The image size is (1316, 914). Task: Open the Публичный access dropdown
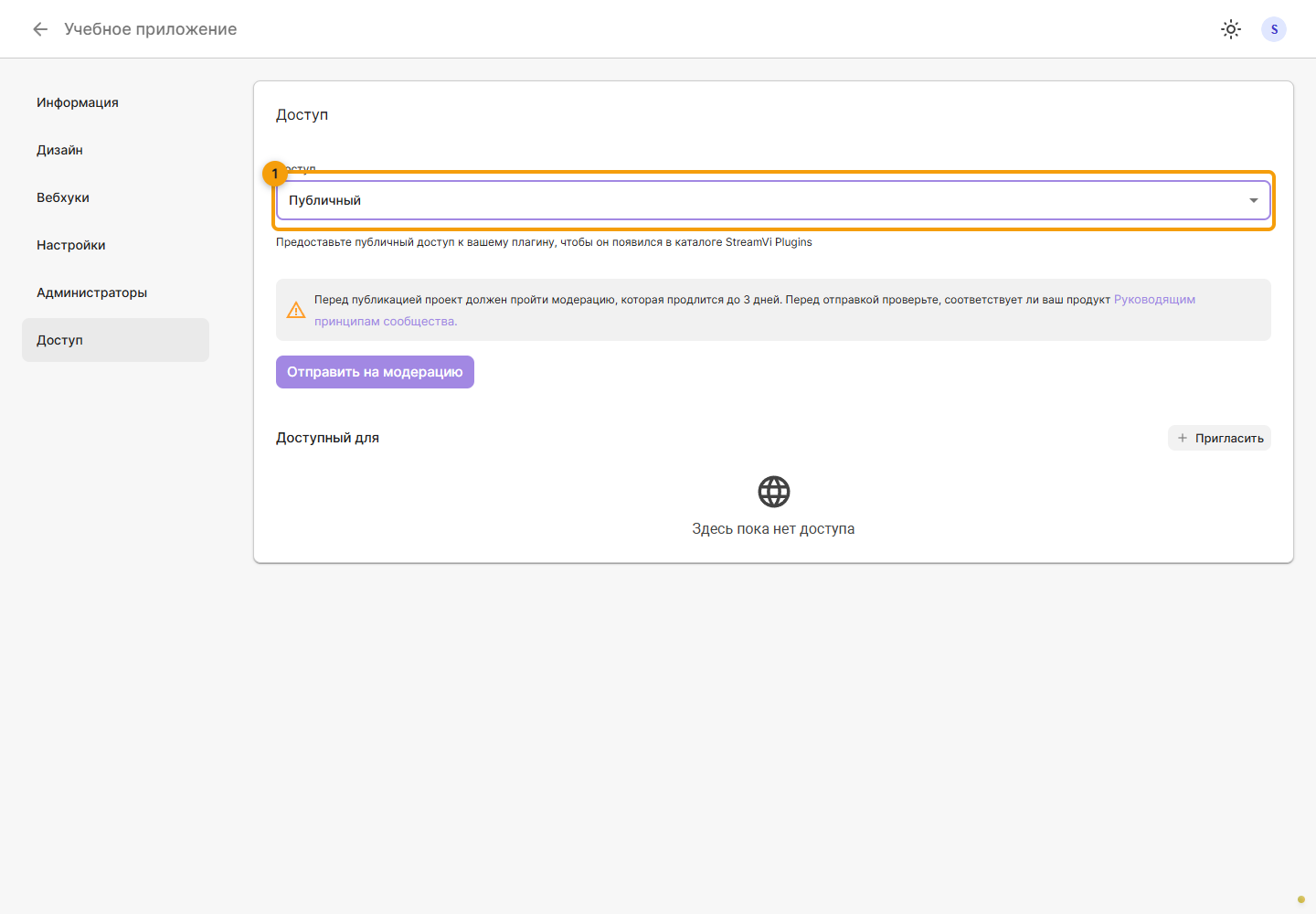(773, 200)
